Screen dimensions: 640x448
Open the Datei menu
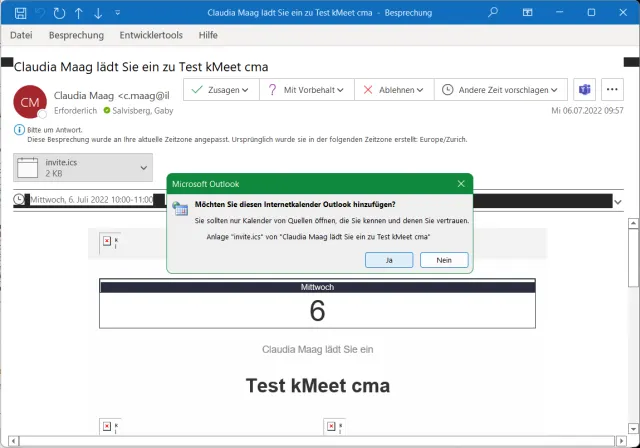pyautogui.click(x=21, y=35)
